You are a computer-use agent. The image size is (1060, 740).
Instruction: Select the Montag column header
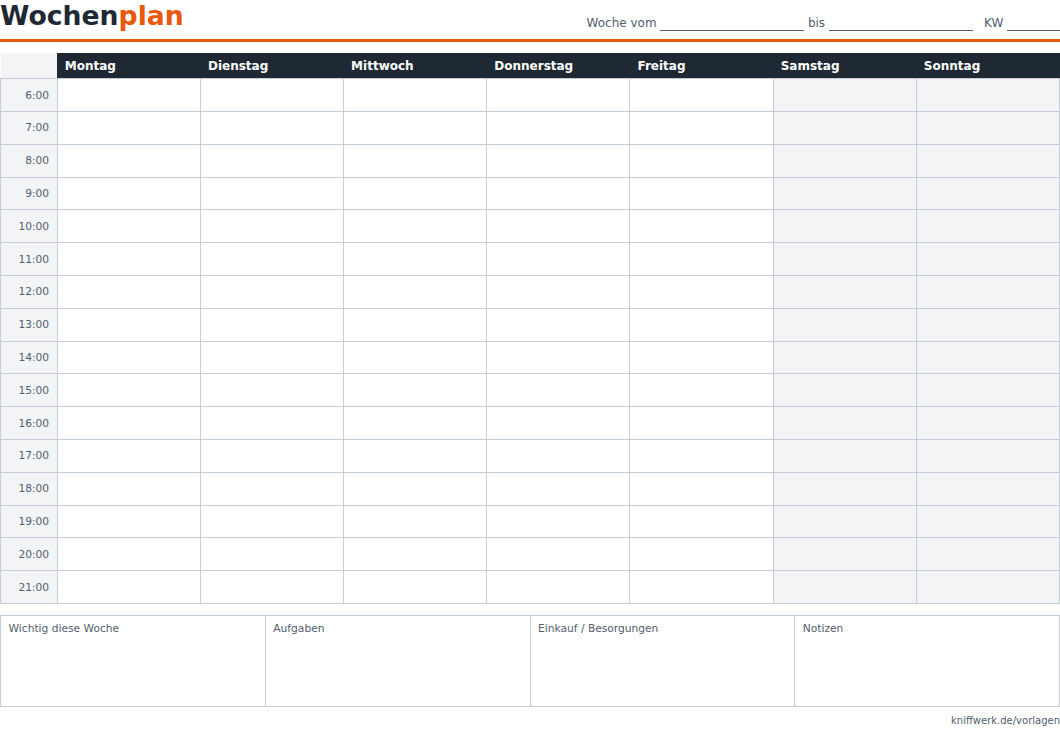[128, 66]
